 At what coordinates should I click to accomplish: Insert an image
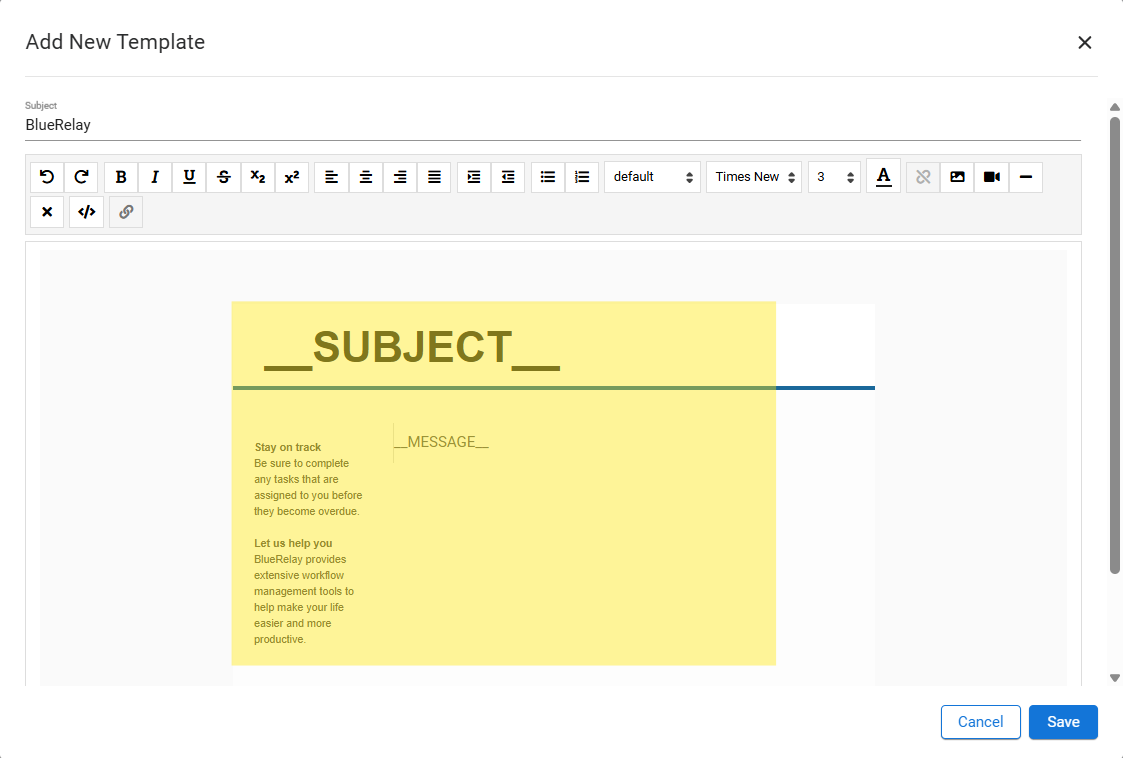click(x=958, y=177)
